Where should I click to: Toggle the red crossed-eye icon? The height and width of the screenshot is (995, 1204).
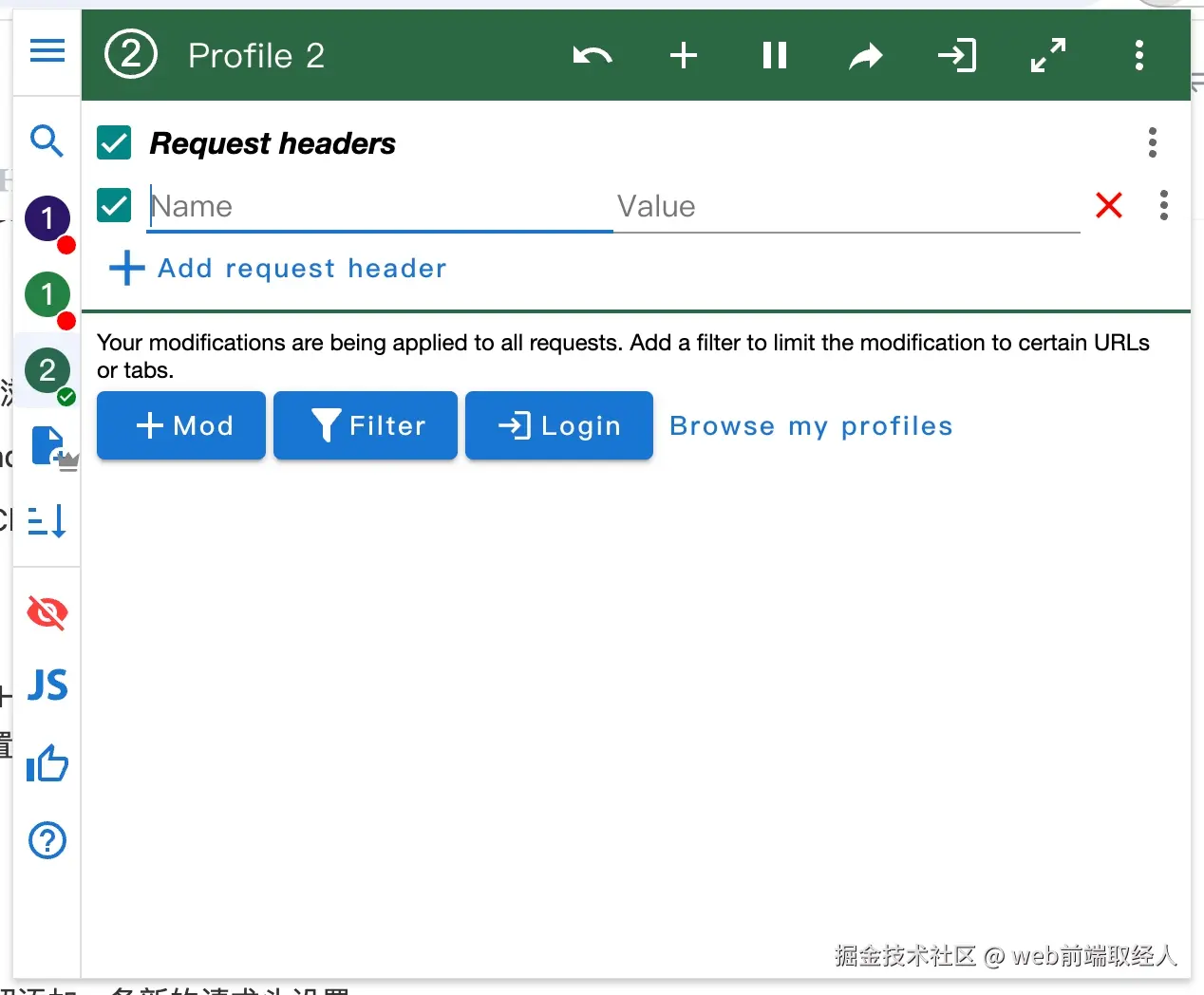(47, 612)
